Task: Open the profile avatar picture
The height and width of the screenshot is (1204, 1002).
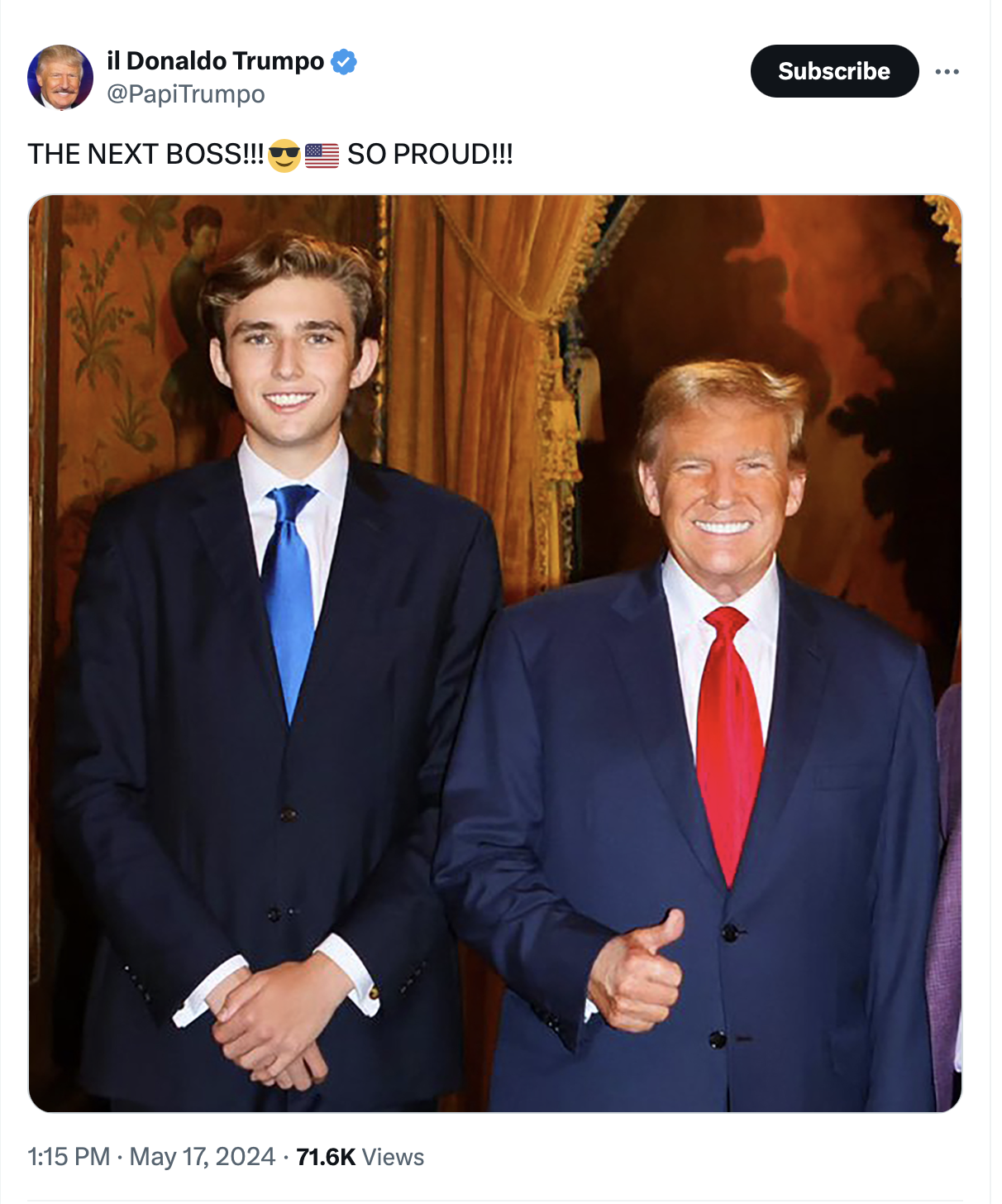Action: pyautogui.click(x=60, y=77)
